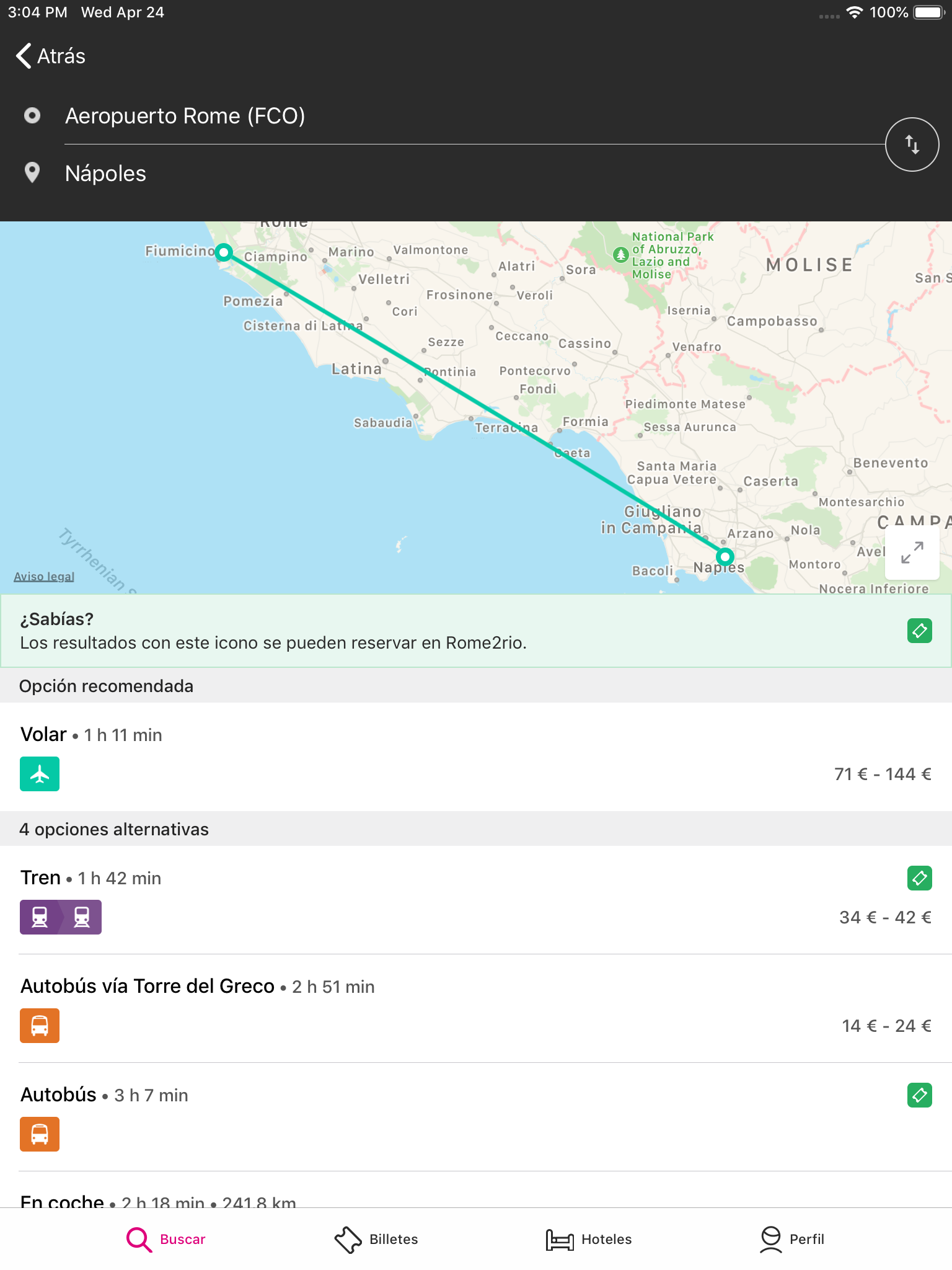
Task: Tap the bookable ticket icon in ¿Sabías? banner
Action: [x=920, y=631]
